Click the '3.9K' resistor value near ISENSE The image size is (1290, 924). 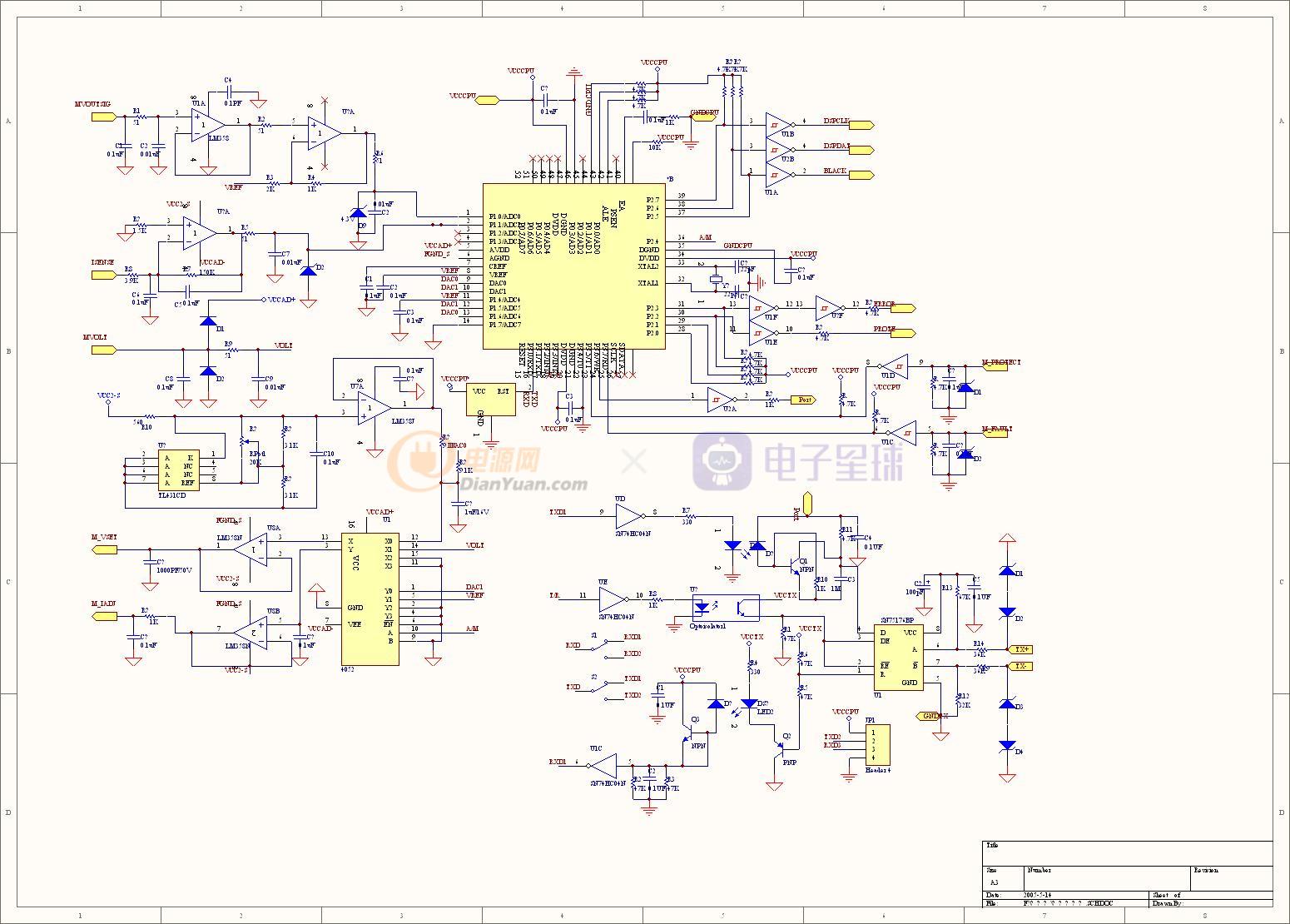click(131, 281)
